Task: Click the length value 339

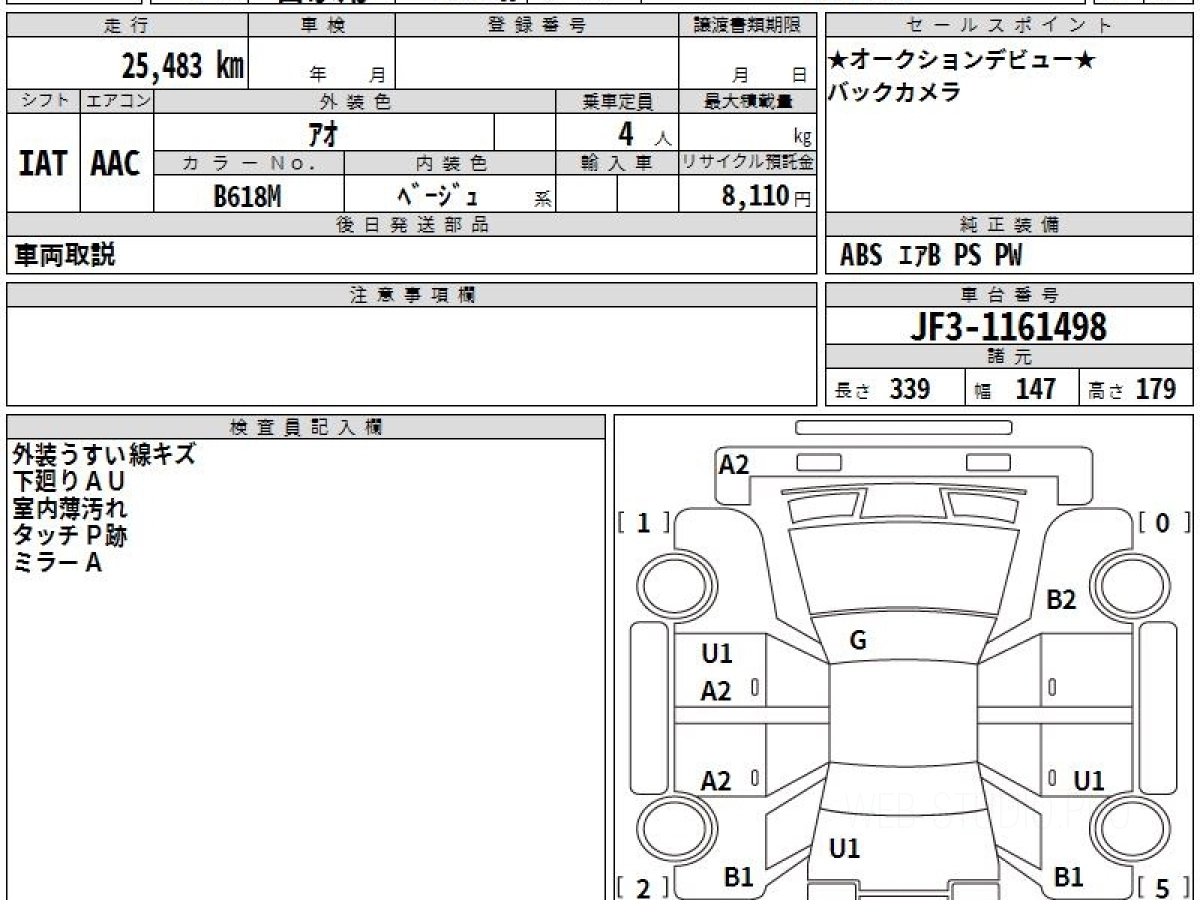Action: [910, 389]
